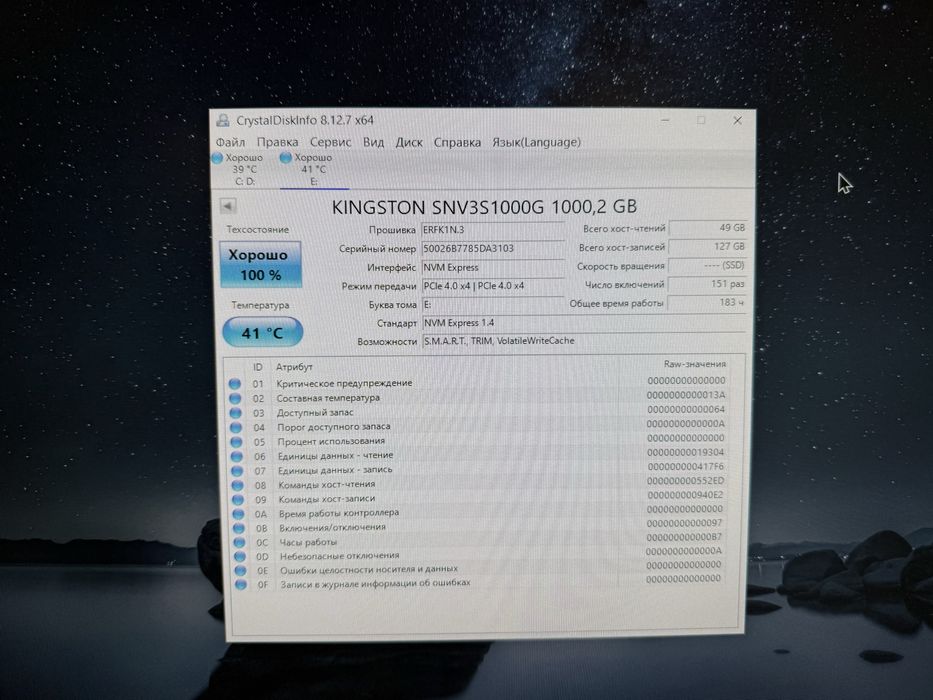Click the Стандарт field NVM Express 1.4

(583, 323)
